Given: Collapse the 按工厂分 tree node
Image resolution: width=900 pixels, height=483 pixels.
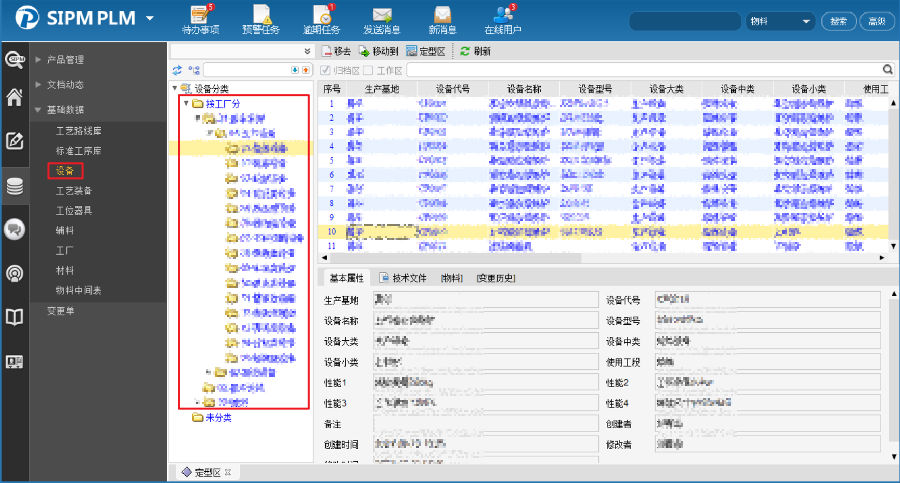Looking at the screenshot, I should (x=186, y=104).
